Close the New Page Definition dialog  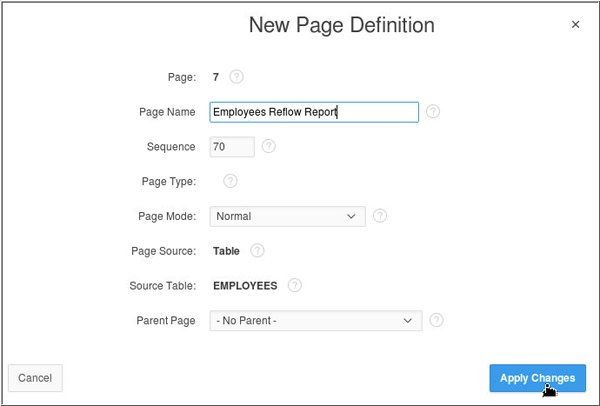575,25
